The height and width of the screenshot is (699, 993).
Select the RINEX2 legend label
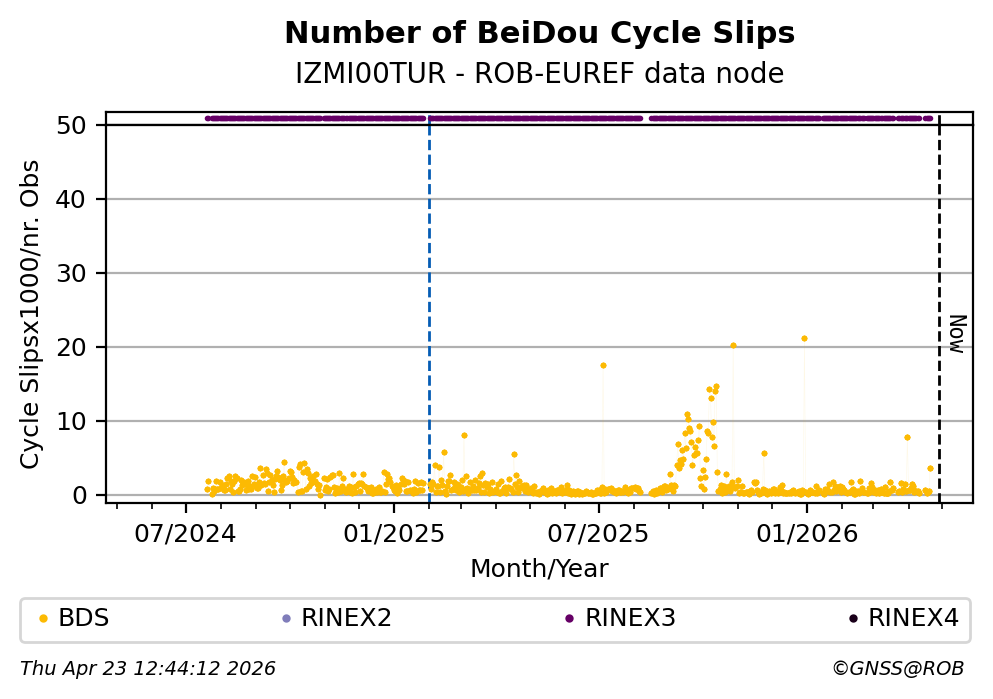tap(346, 618)
